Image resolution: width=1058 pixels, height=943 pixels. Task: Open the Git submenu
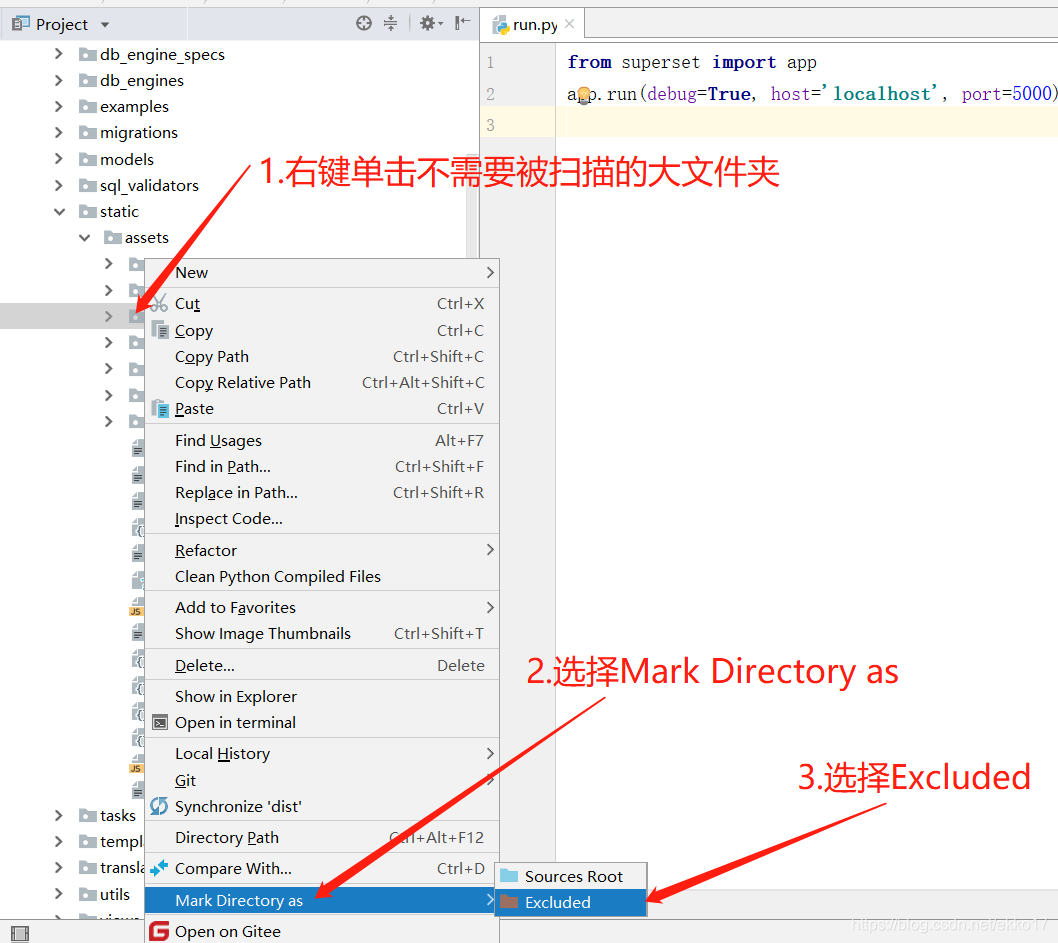323,780
